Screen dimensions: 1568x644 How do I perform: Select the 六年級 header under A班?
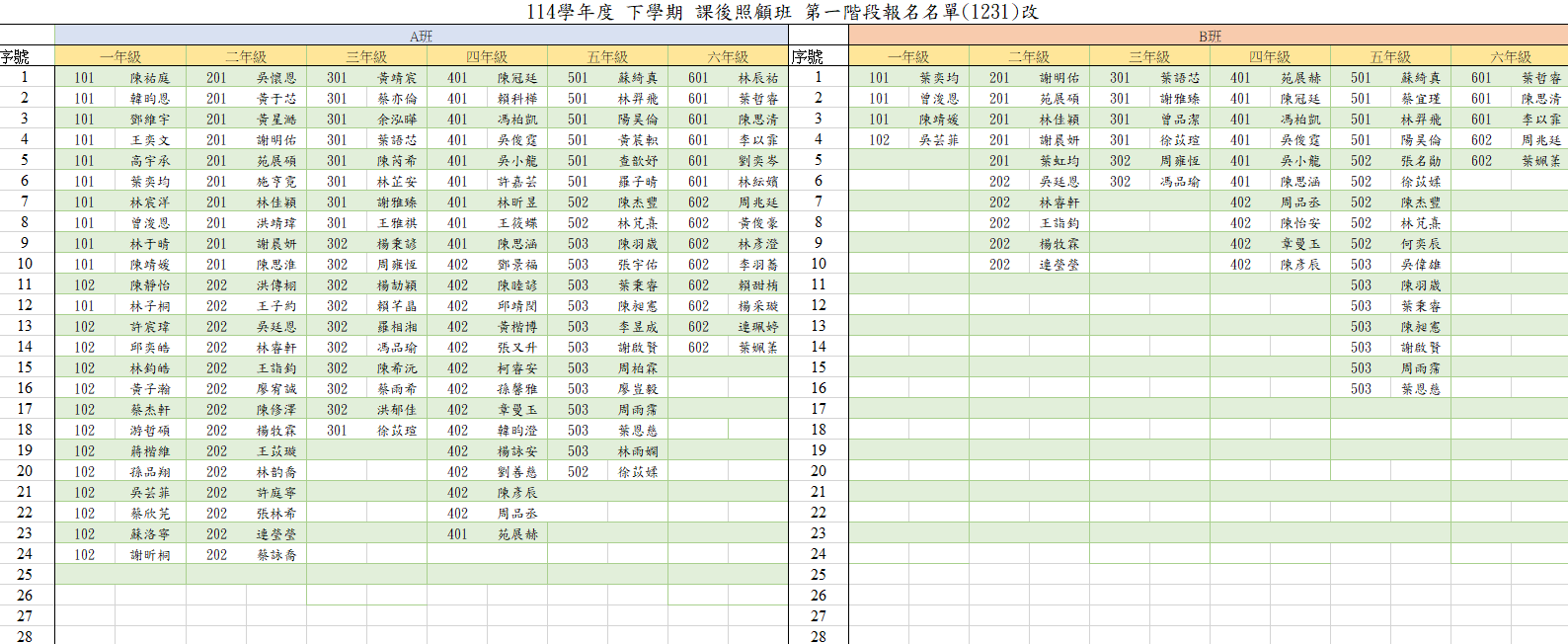click(728, 57)
